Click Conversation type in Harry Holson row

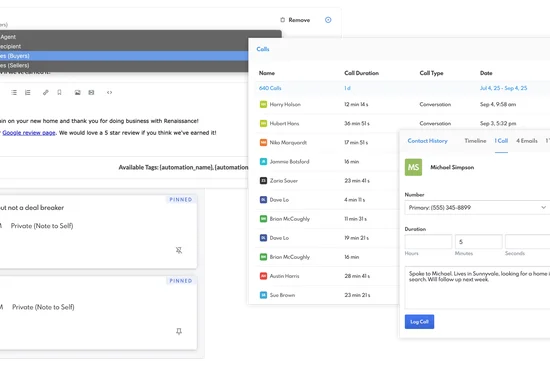[435, 105]
